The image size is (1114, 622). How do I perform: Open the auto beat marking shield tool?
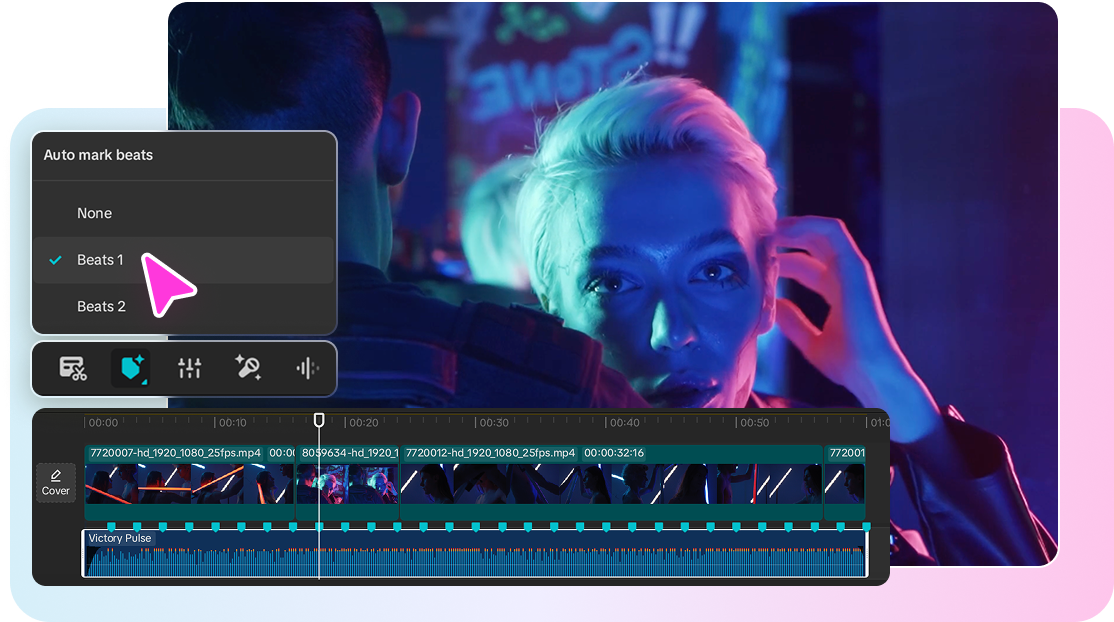pyautogui.click(x=131, y=368)
